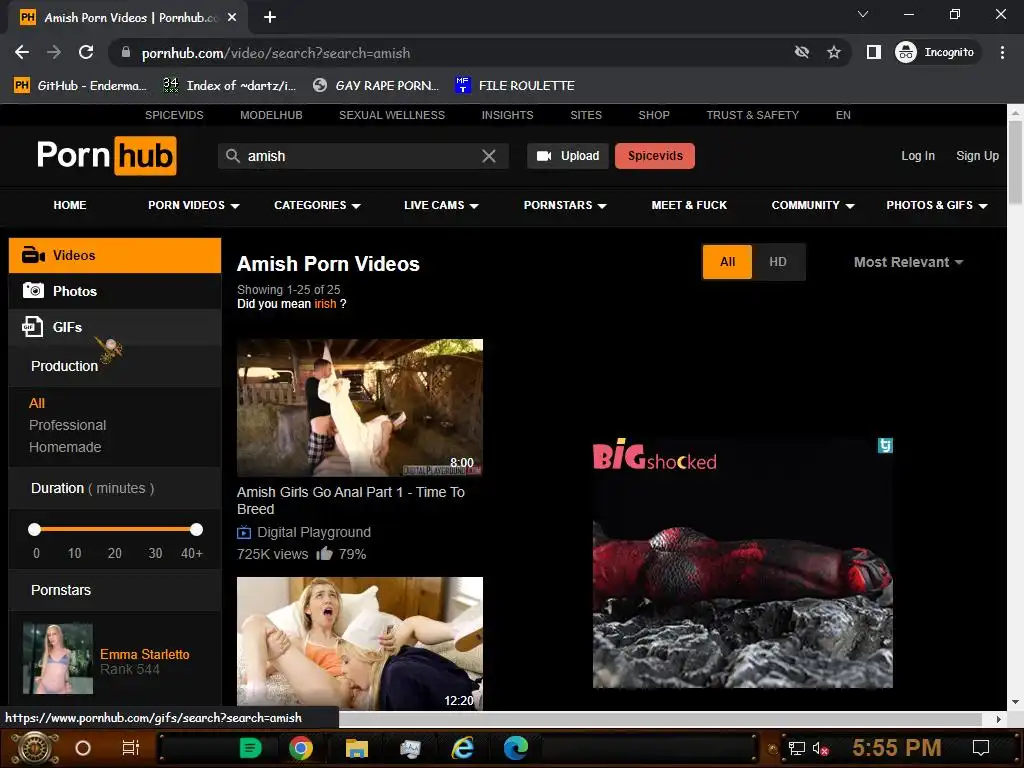Click the red Spicevids button
The width and height of the screenshot is (1024, 768).
655,156
